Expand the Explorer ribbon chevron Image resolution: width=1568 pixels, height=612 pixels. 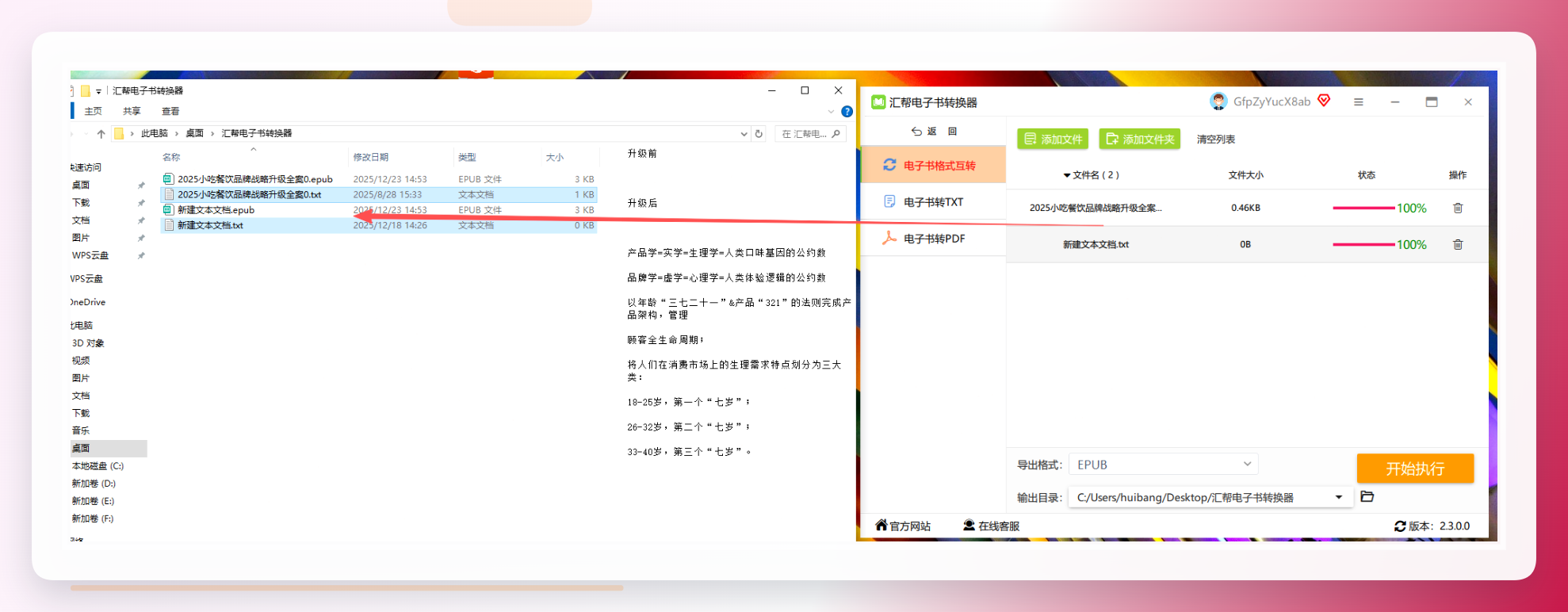click(x=831, y=112)
